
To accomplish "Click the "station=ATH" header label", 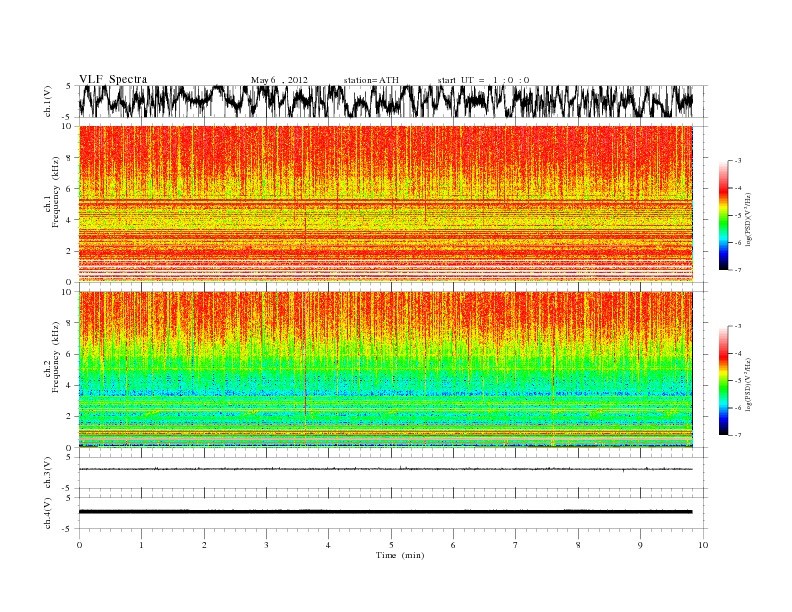I will click(371, 80).
